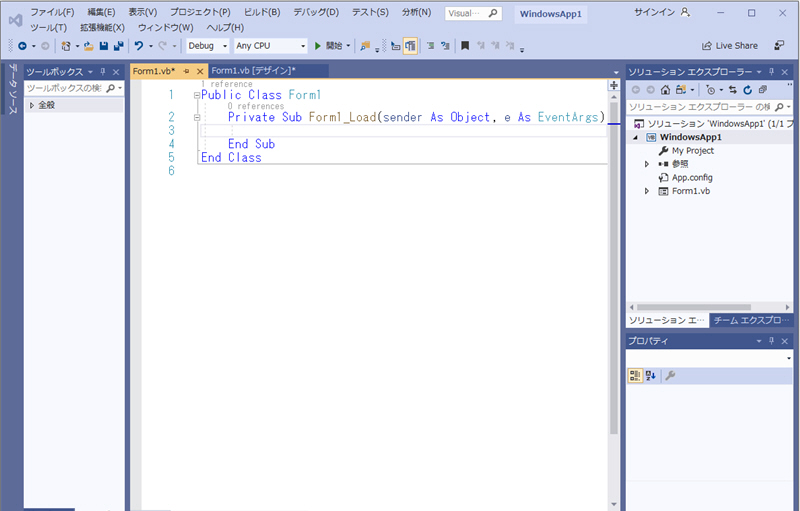
Task: Click the open file folder icon
Action: pyautogui.click(x=89, y=46)
